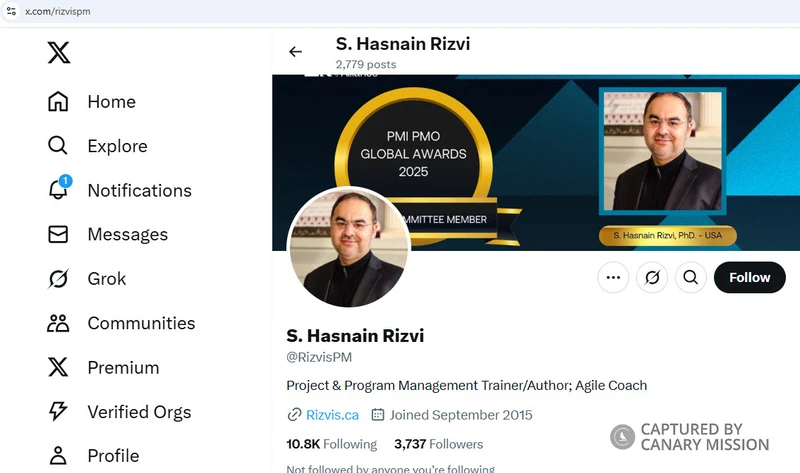This screenshot has height=473, width=800.
Task: Click the bio text Project & Program Management Trainer
Action: pos(466,385)
